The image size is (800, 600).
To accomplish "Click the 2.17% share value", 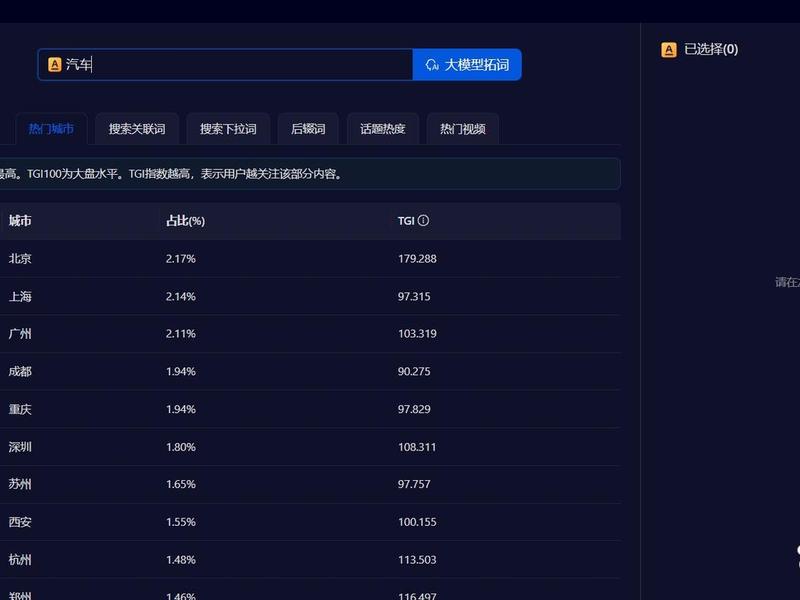I will click(x=181, y=259).
